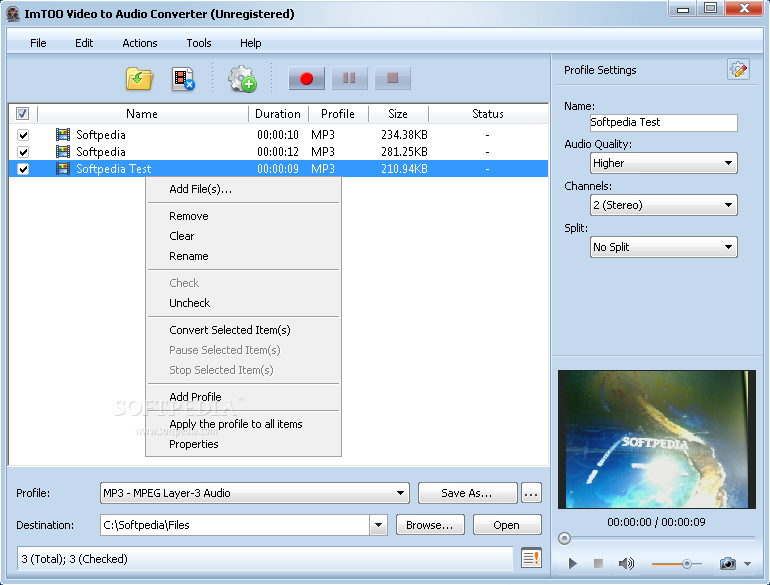770x585 pixels.
Task: Maximize the window
Action: coord(711,8)
